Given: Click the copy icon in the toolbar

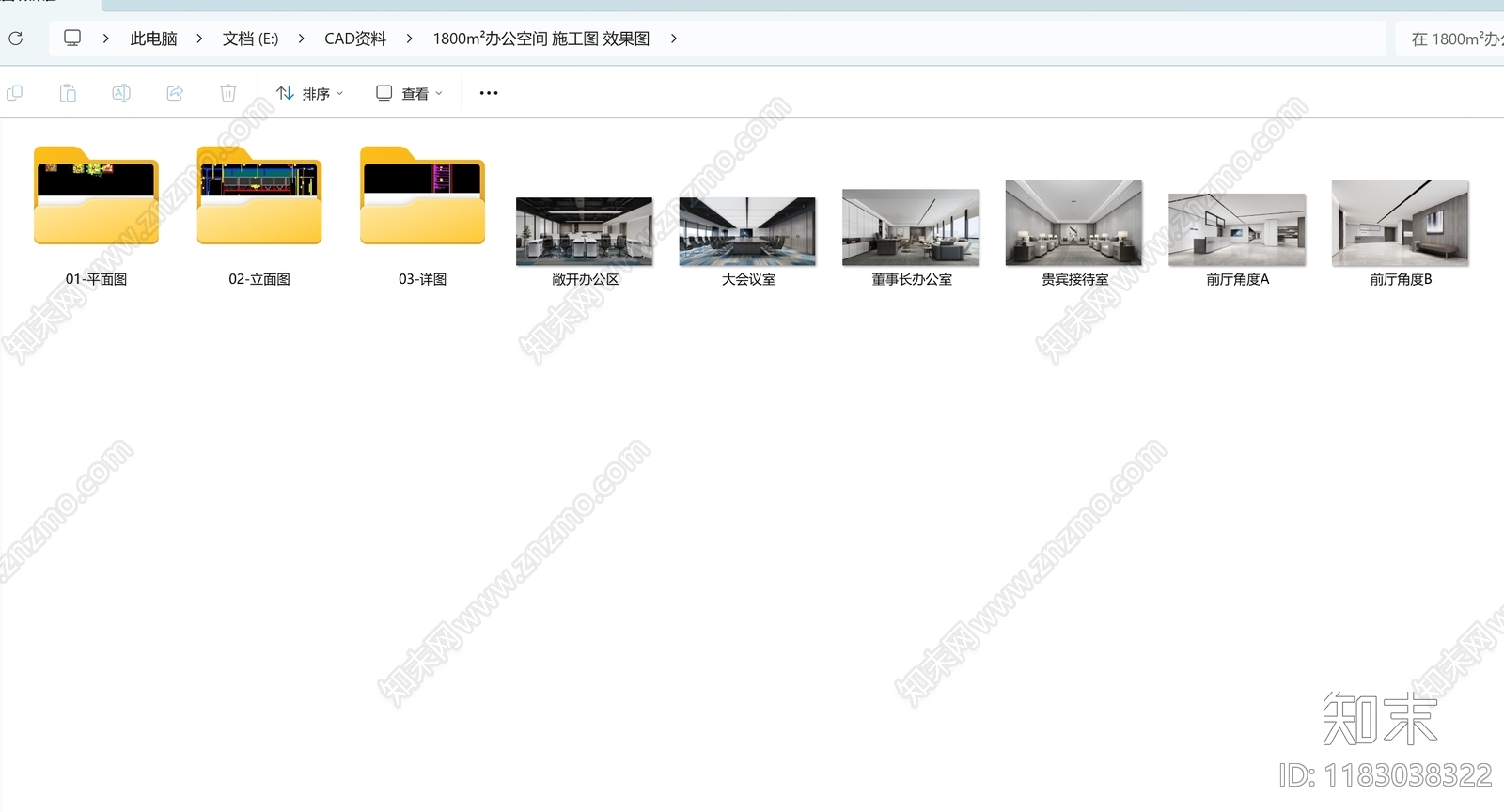Looking at the screenshot, I should 15,93.
